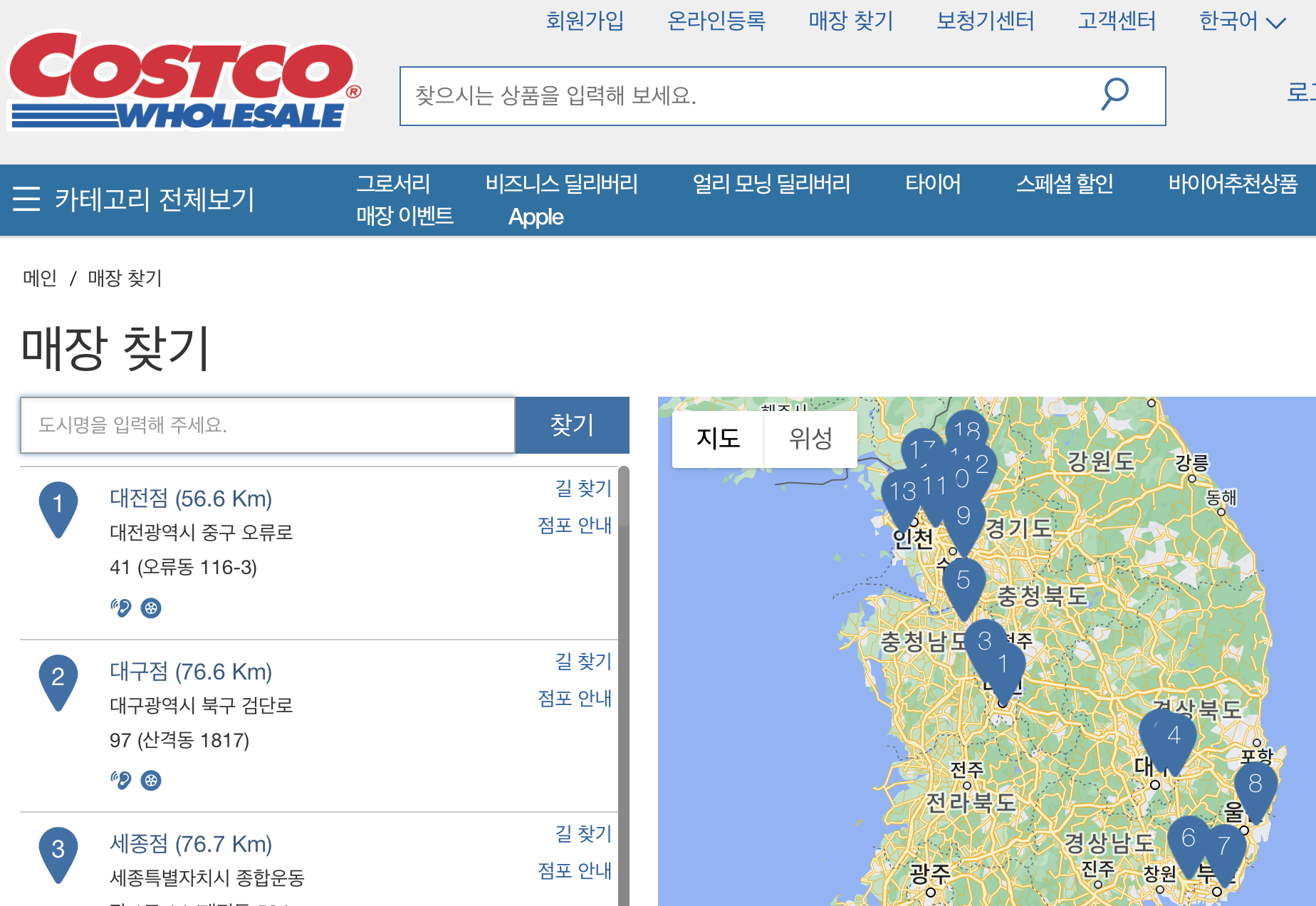Viewport: 1316px width, 906px height.
Task: Select map marker 5 on the map
Action: (x=963, y=580)
